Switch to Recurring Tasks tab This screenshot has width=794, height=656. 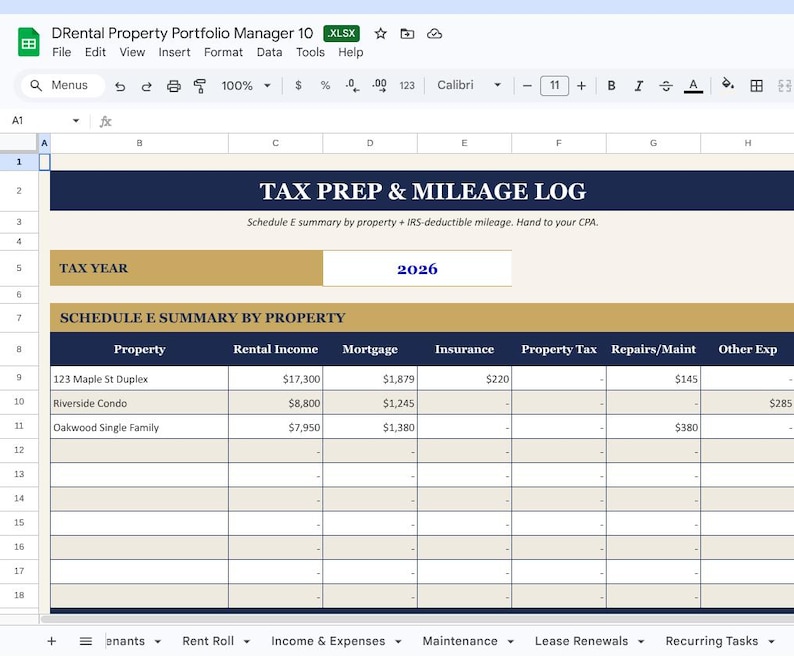tap(711, 641)
